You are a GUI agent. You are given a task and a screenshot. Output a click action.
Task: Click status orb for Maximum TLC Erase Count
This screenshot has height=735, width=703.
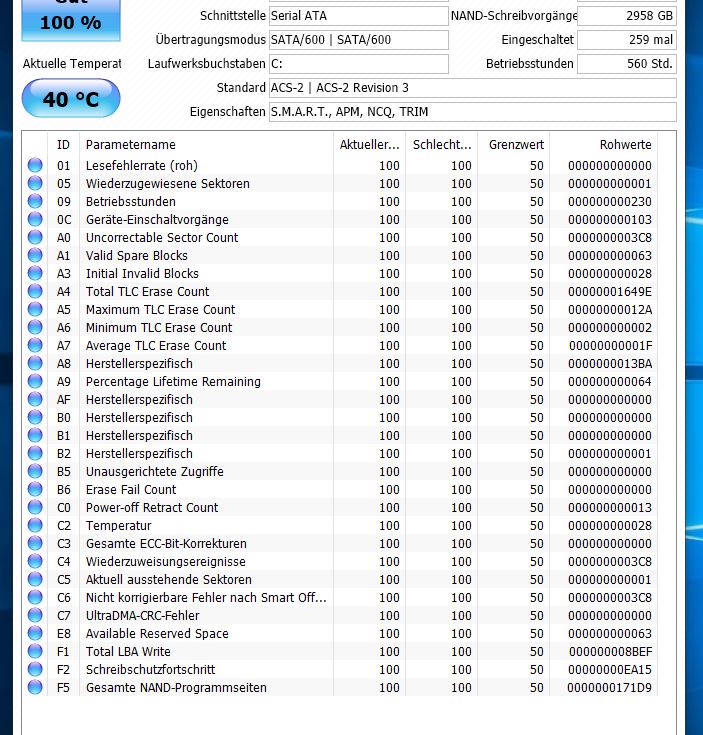pyautogui.click(x=35, y=309)
